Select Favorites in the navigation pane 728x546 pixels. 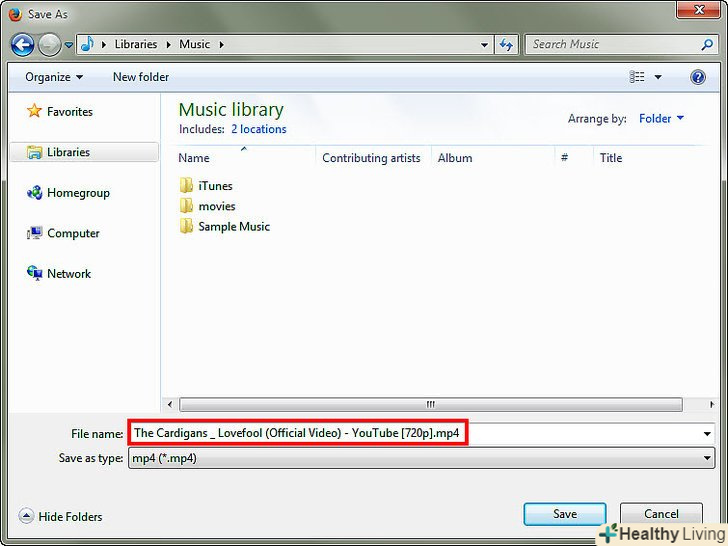pyautogui.click(x=70, y=112)
